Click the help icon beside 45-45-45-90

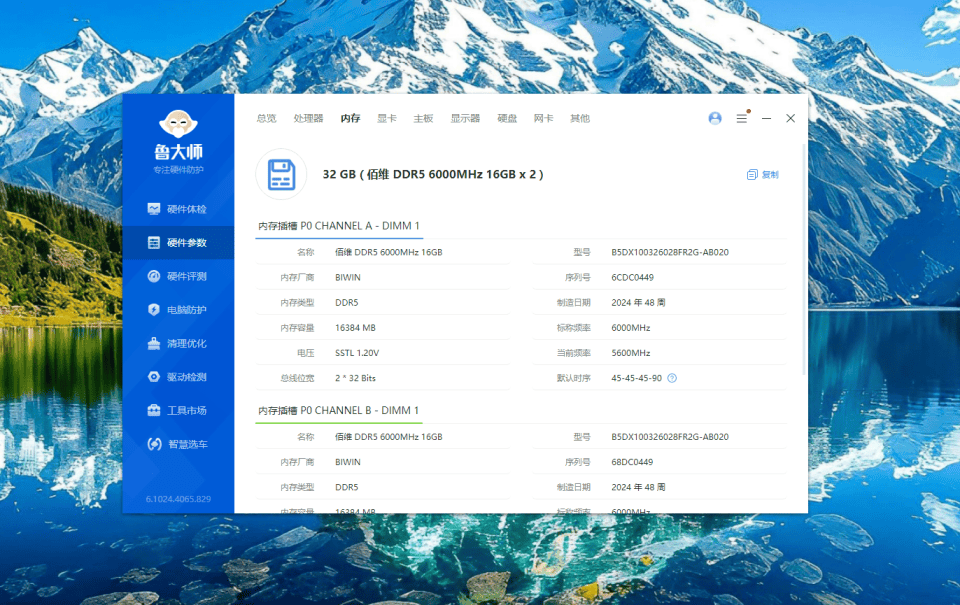(672, 378)
